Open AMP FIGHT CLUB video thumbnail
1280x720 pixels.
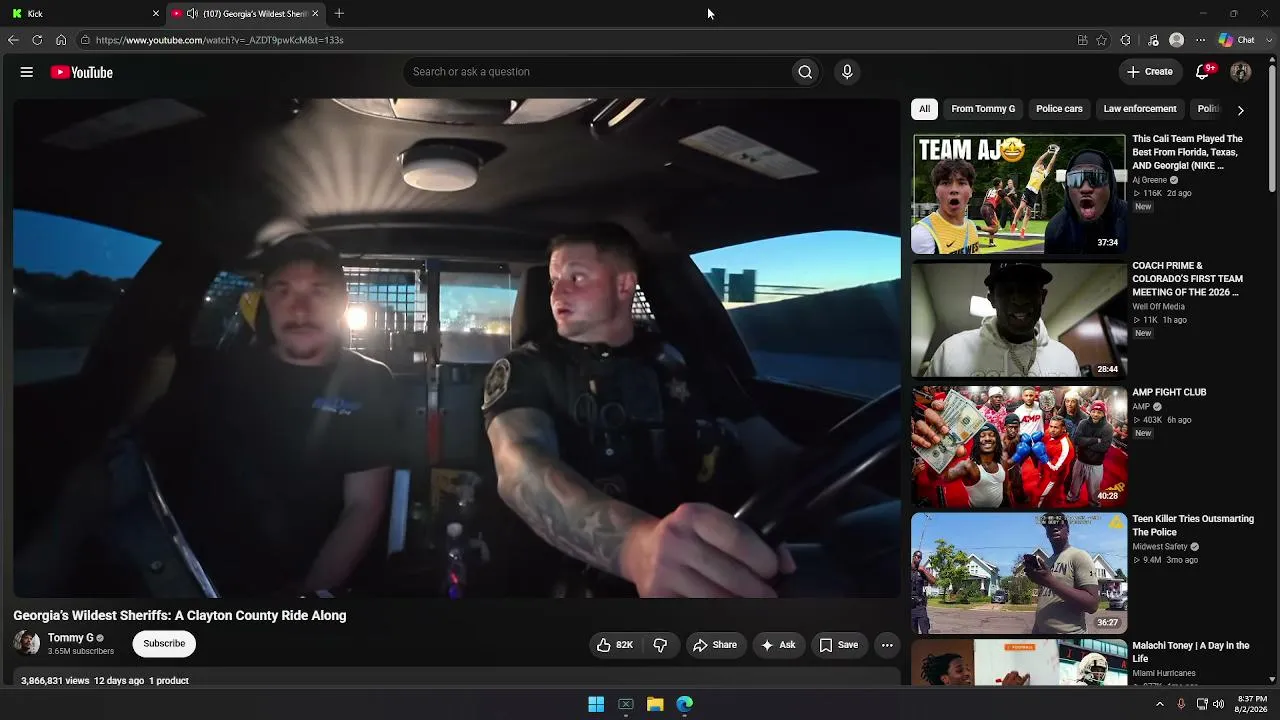pos(1019,447)
